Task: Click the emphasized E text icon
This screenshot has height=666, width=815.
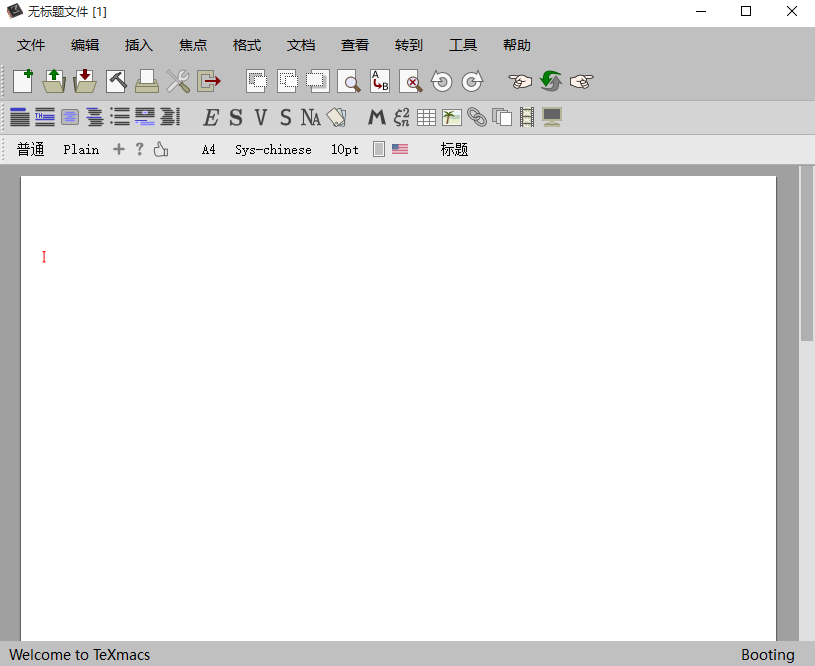Action: pyautogui.click(x=210, y=118)
